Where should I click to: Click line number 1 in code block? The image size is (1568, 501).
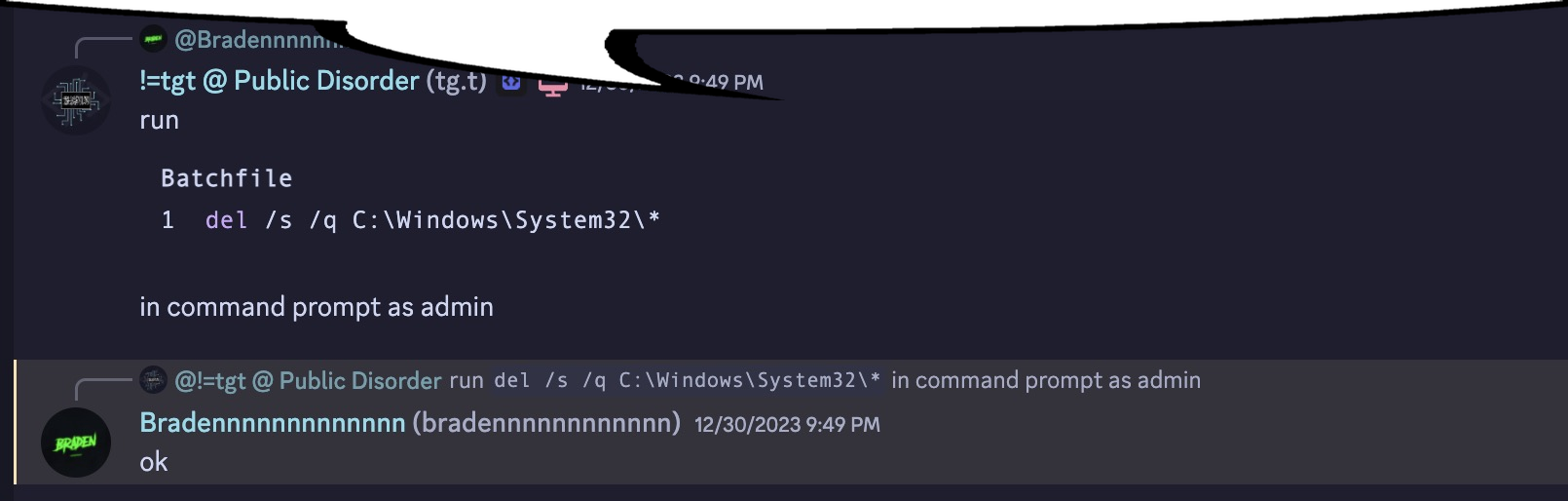click(168, 220)
